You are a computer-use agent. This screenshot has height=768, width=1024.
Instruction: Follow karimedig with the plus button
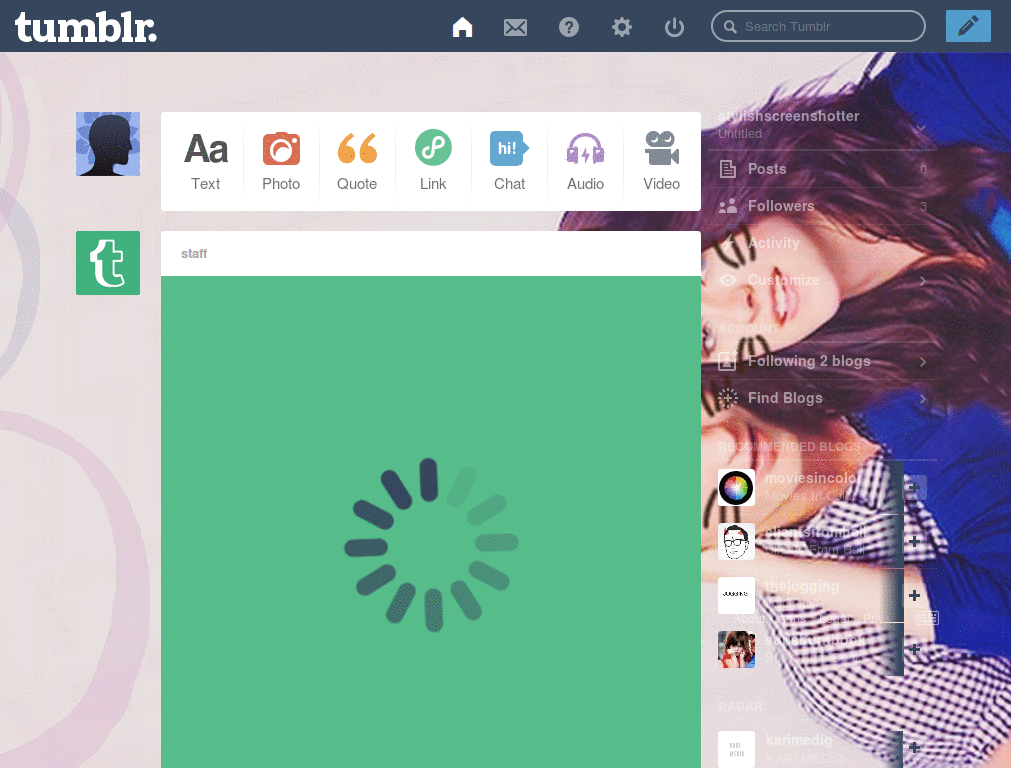tap(914, 748)
